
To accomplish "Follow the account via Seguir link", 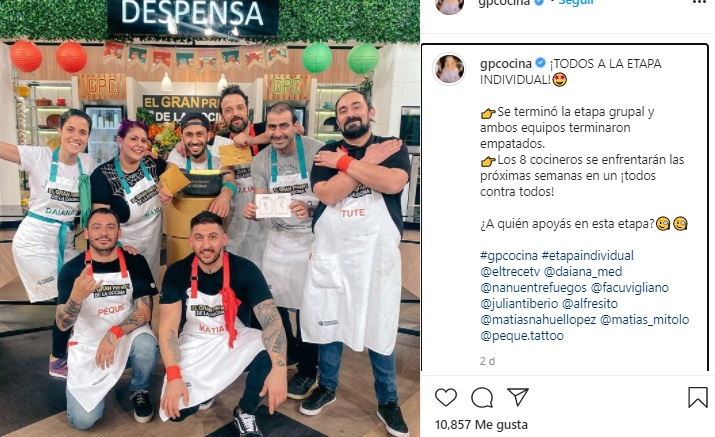I will (x=576, y=2).
